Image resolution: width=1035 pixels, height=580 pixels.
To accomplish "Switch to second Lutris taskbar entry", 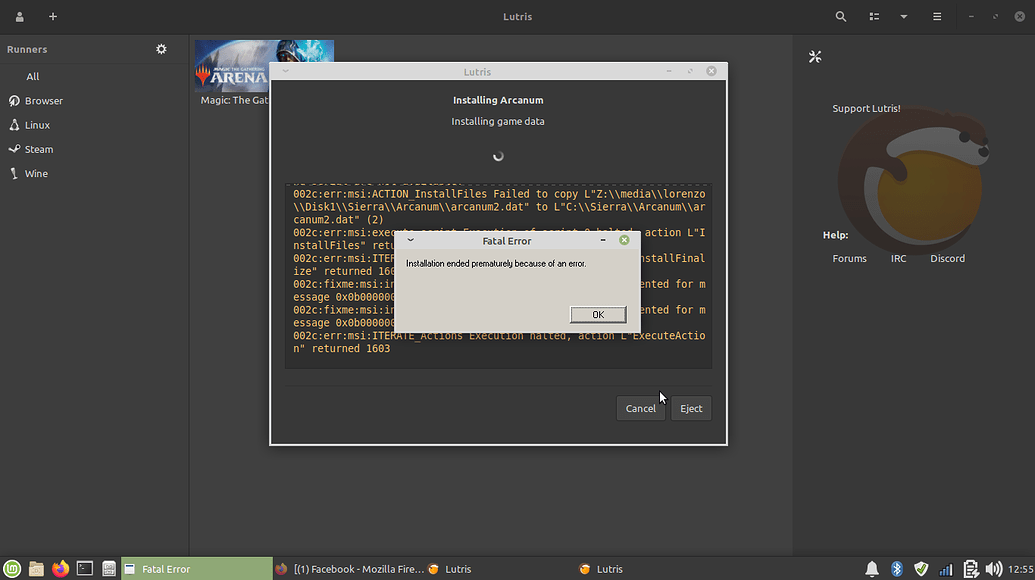I will tap(652, 569).
